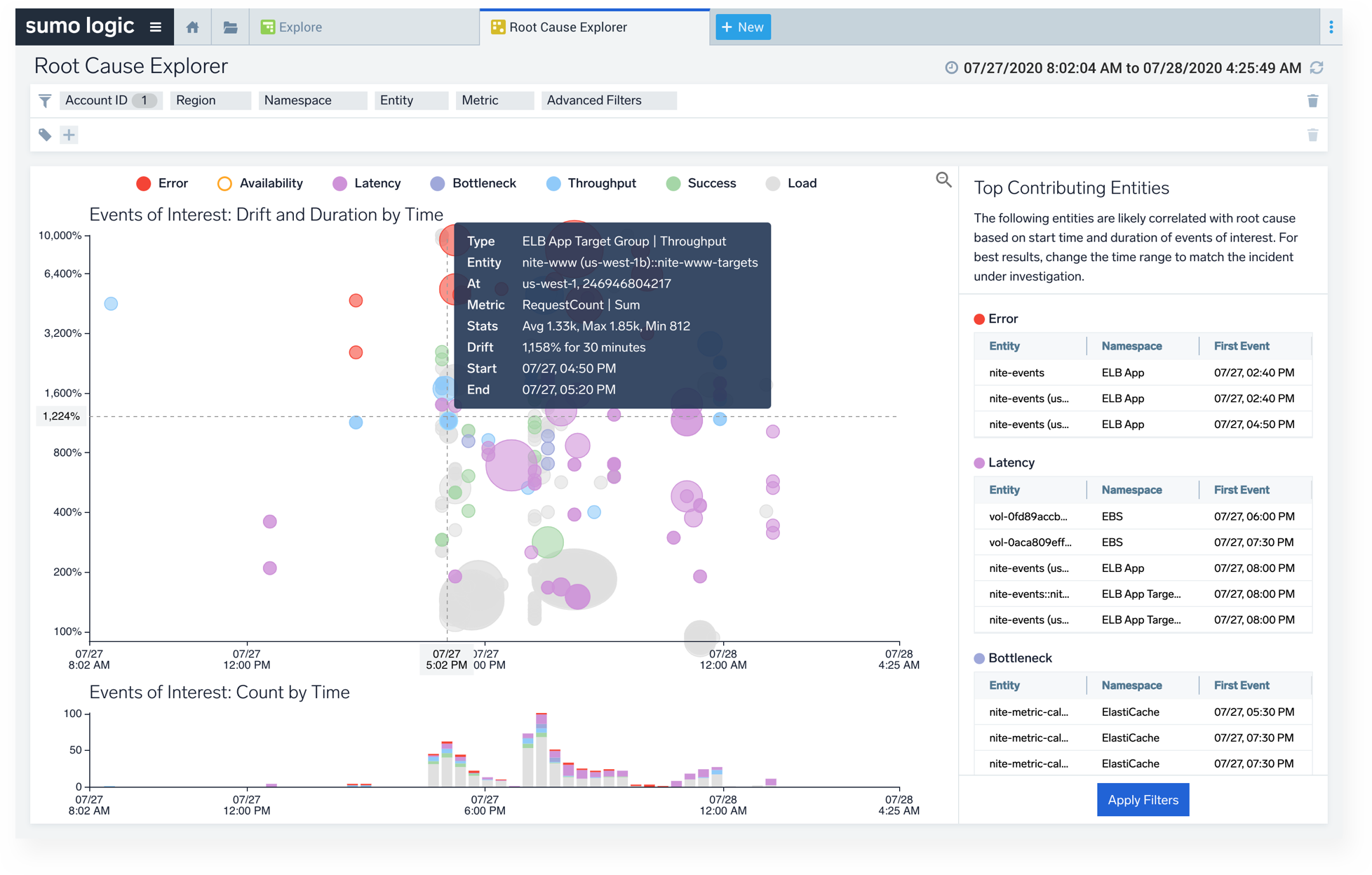Select vol-0fd89accb... latency entity row

click(1143, 516)
